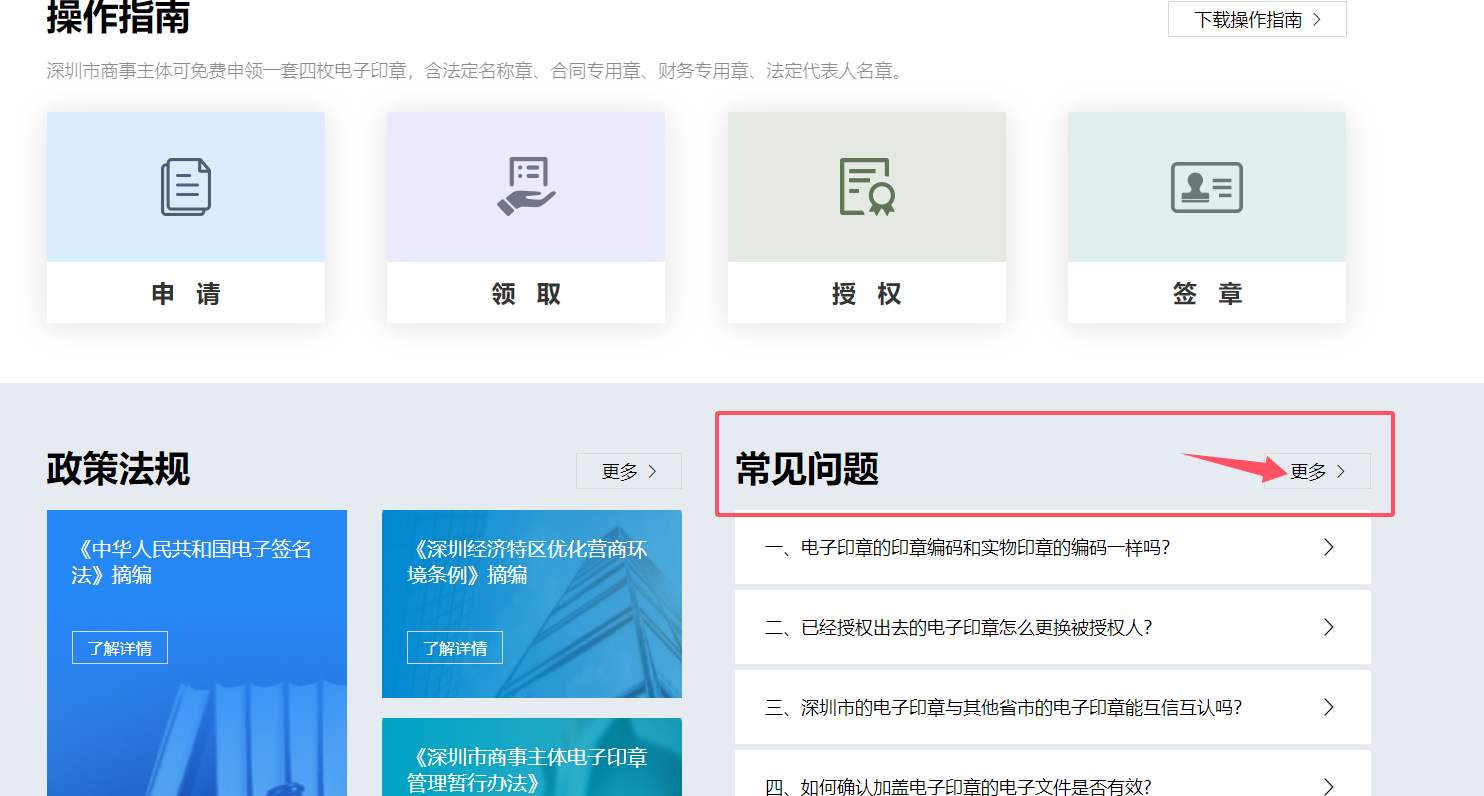Viewport: 1484px width, 796px height.
Task: Select the 授权 guide label
Action: click(x=866, y=294)
